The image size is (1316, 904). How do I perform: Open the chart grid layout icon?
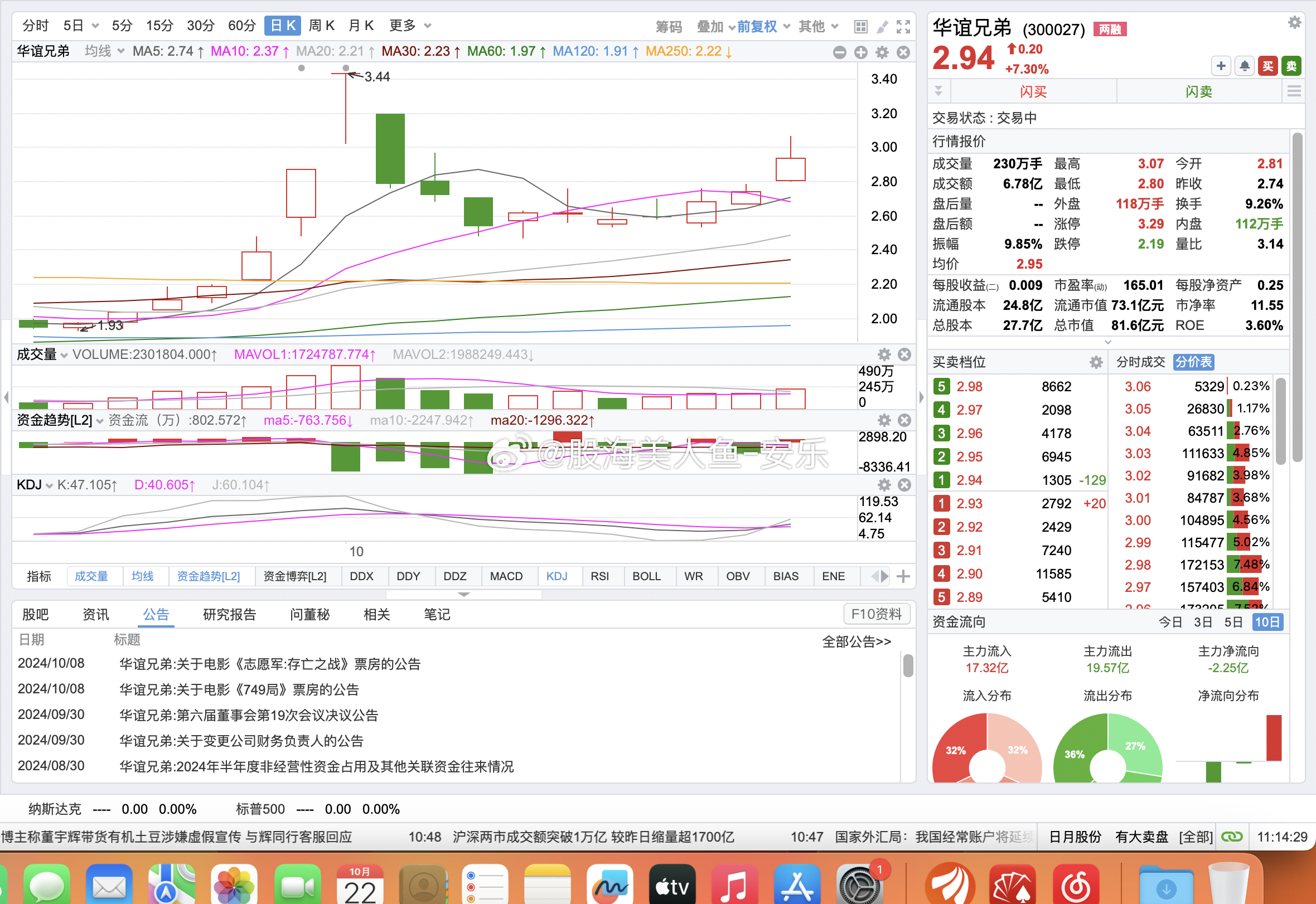[x=860, y=27]
